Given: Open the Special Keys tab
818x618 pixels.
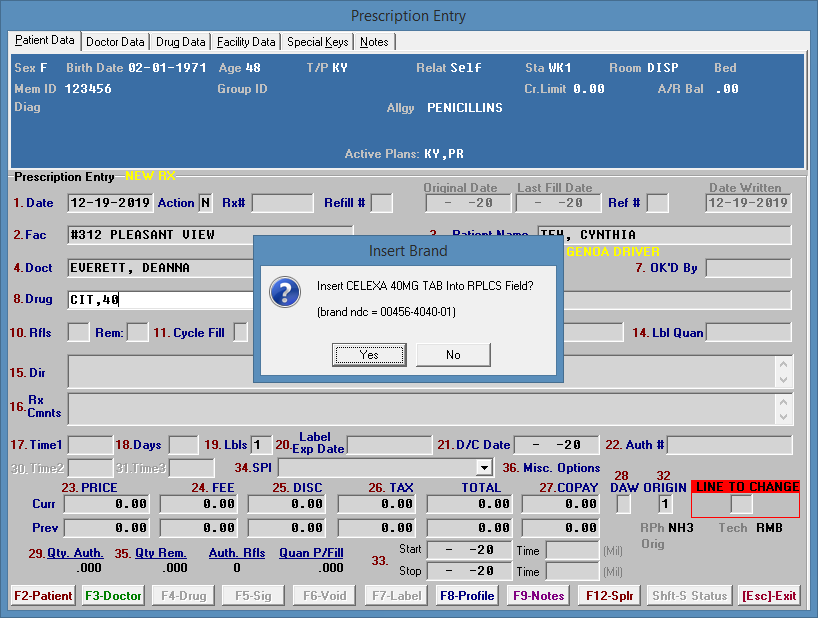Looking at the screenshot, I should coord(318,42).
